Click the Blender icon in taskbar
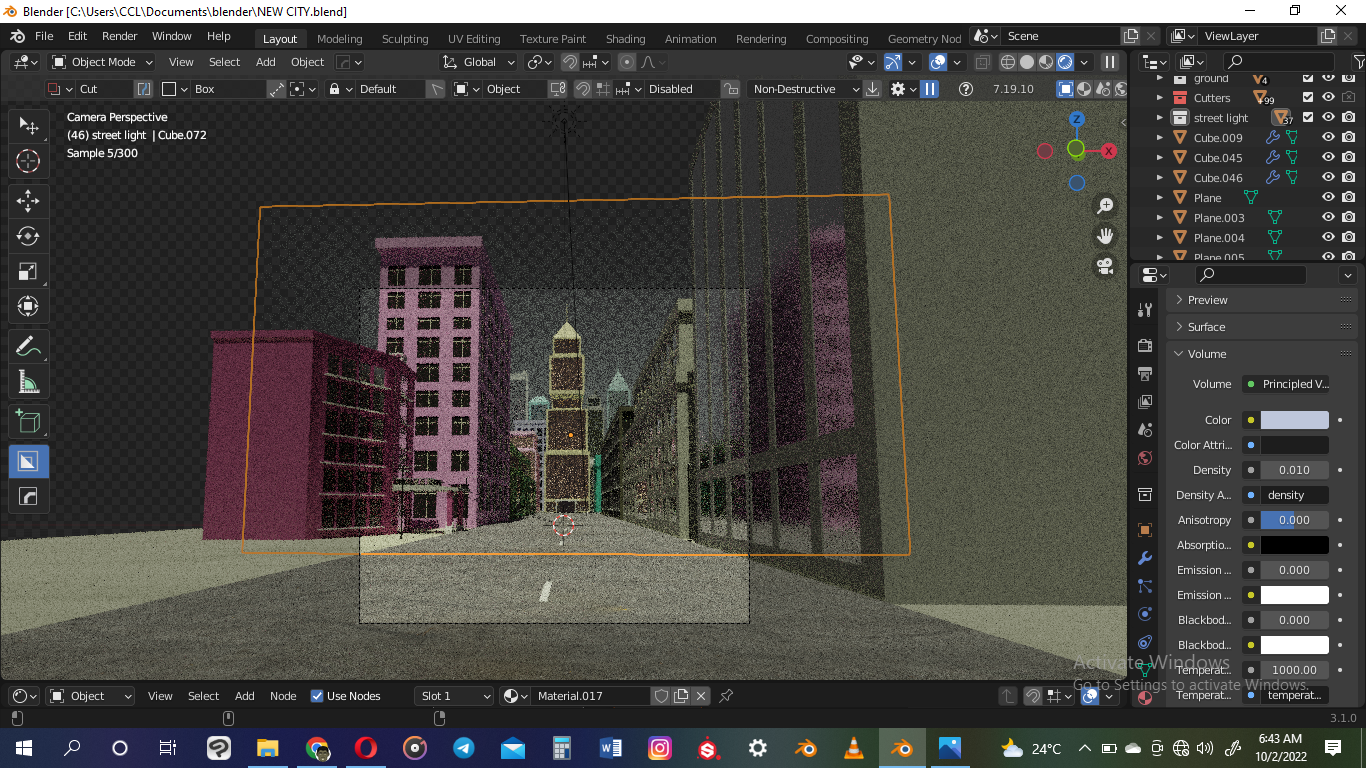 click(903, 748)
